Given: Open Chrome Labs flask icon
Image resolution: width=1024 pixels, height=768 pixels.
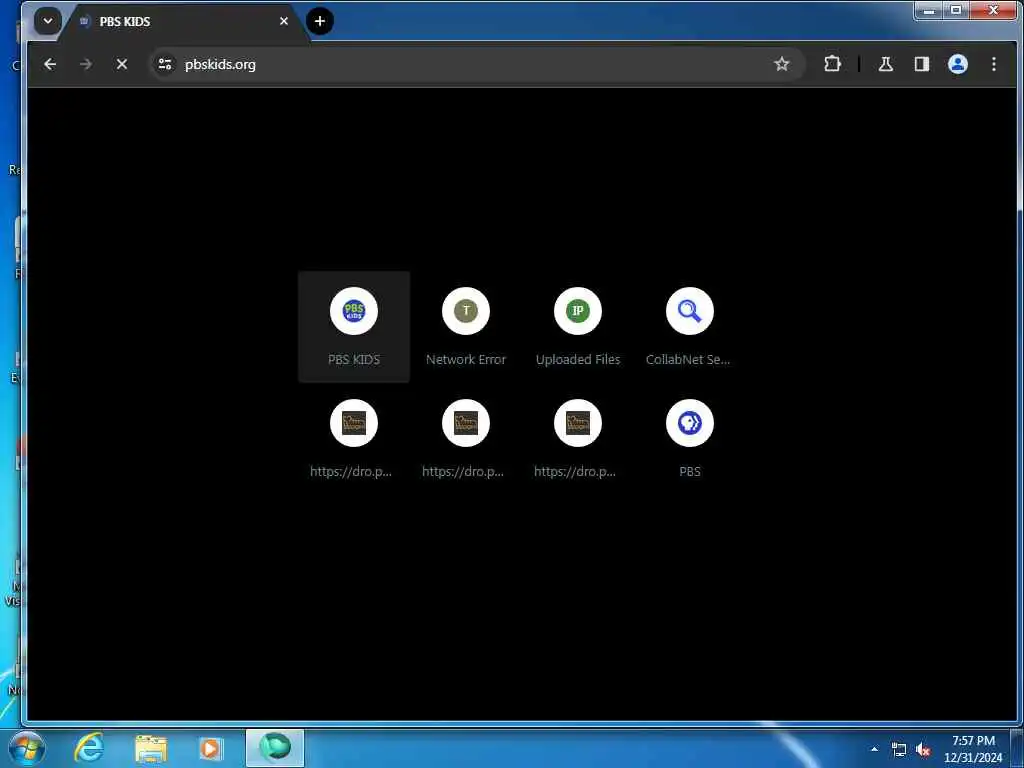Looking at the screenshot, I should pos(886,64).
